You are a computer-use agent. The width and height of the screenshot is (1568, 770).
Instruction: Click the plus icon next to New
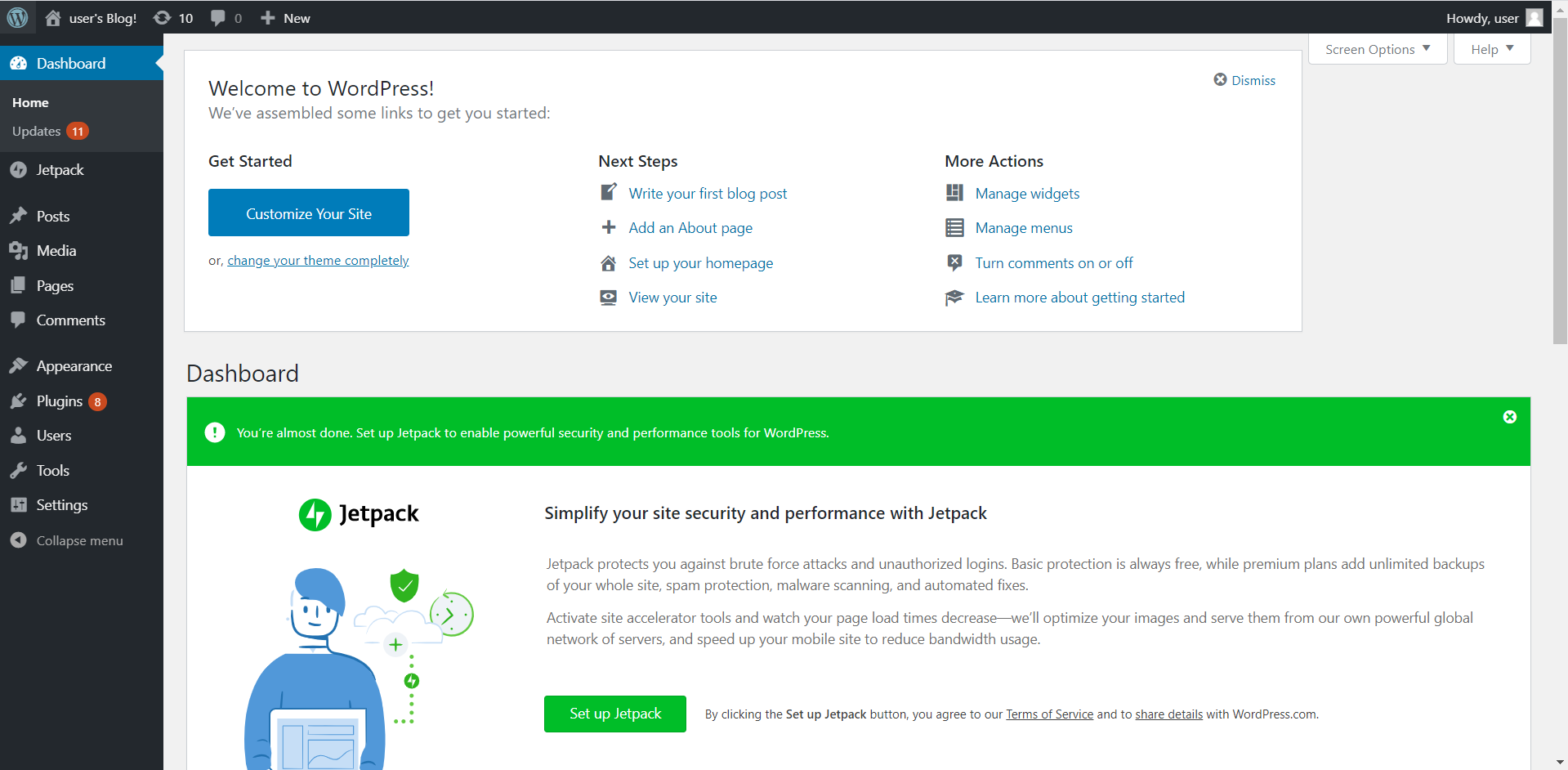click(267, 18)
